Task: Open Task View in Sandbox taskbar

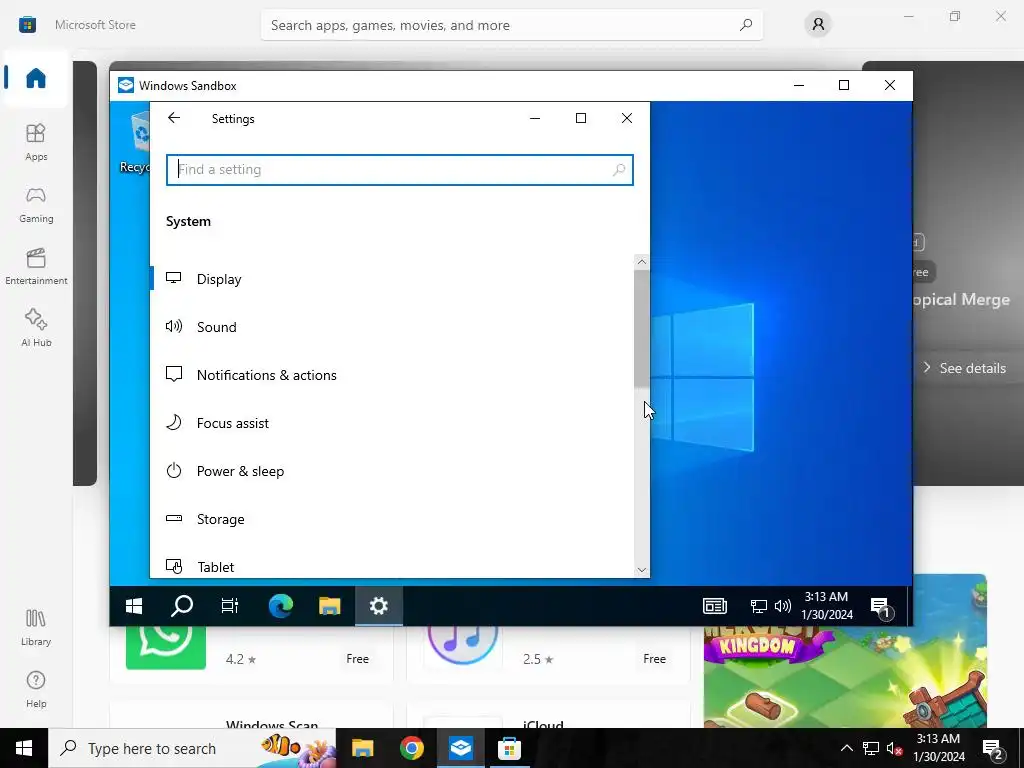Action: coord(230,606)
